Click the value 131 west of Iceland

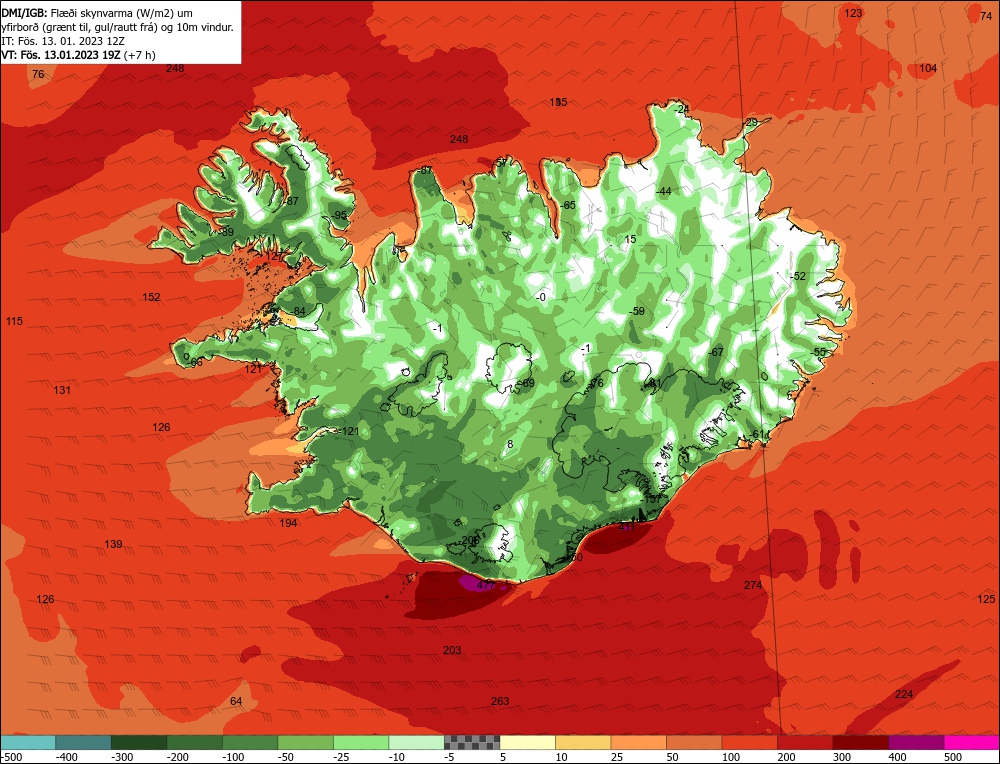(62, 390)
